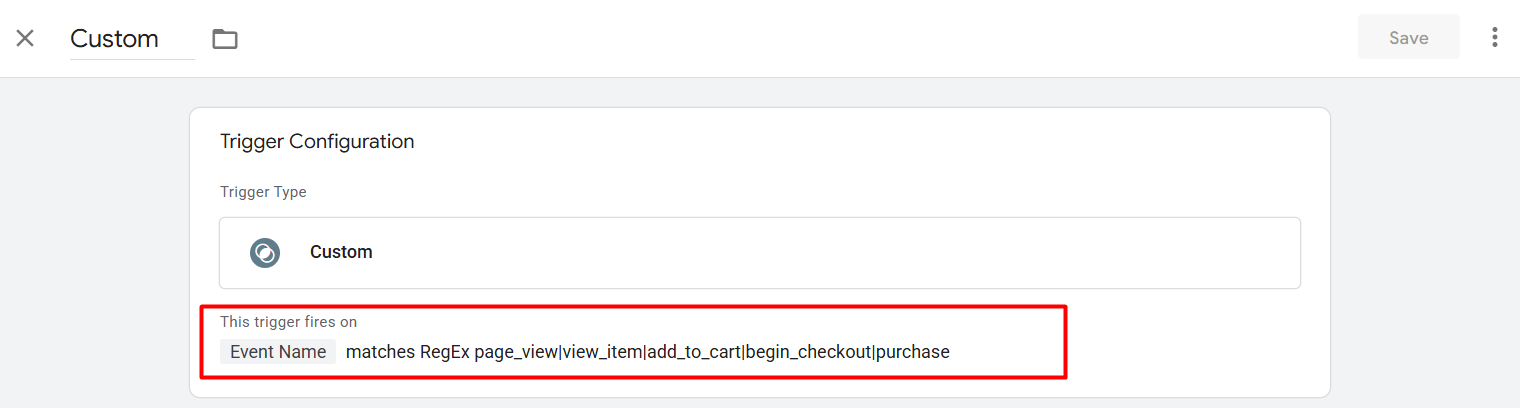Click the Save button
Screen dimensions: 1520x408
(x=1408, y=38)
